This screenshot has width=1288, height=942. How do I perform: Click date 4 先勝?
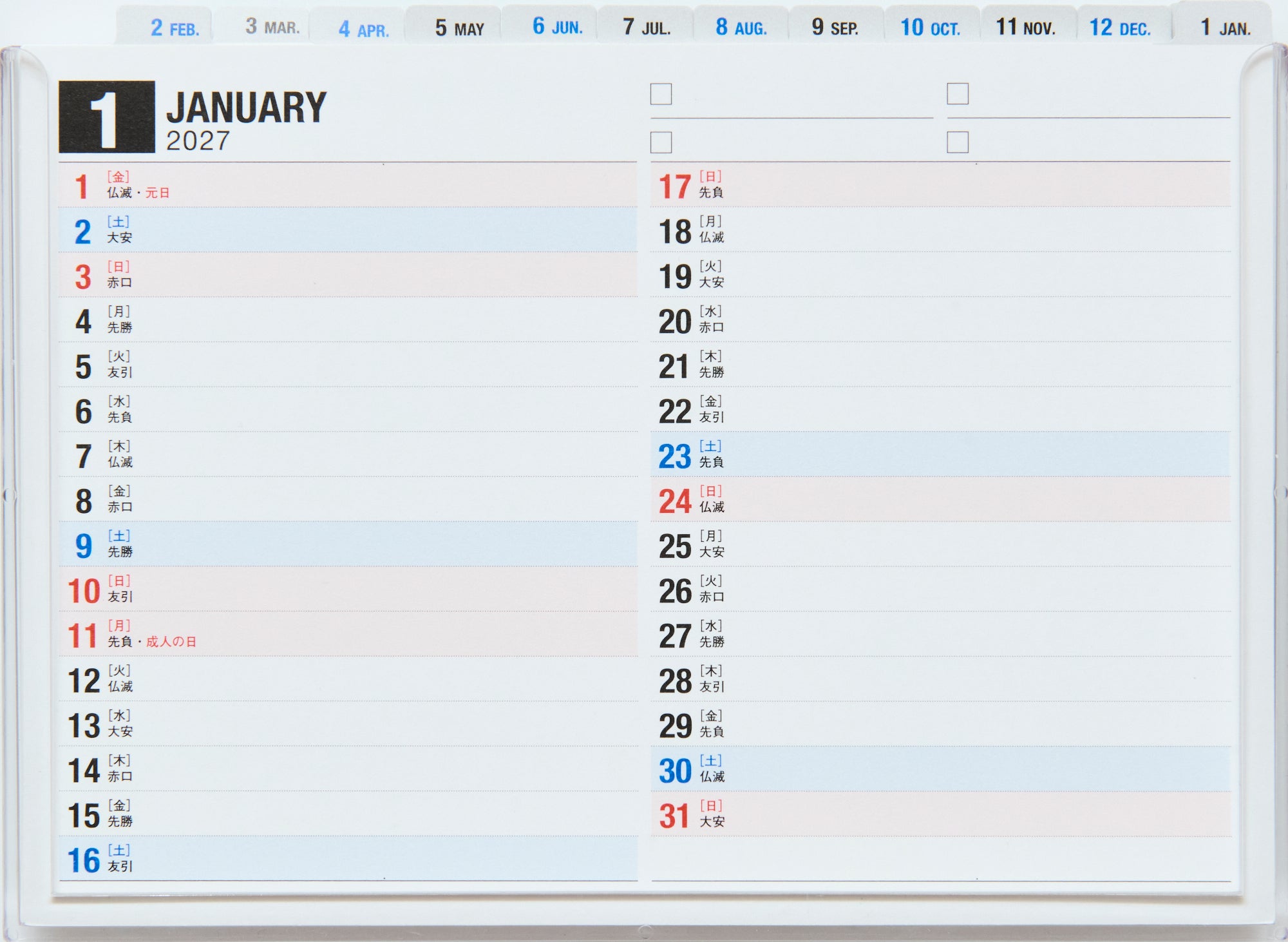(x=348, y=320)
